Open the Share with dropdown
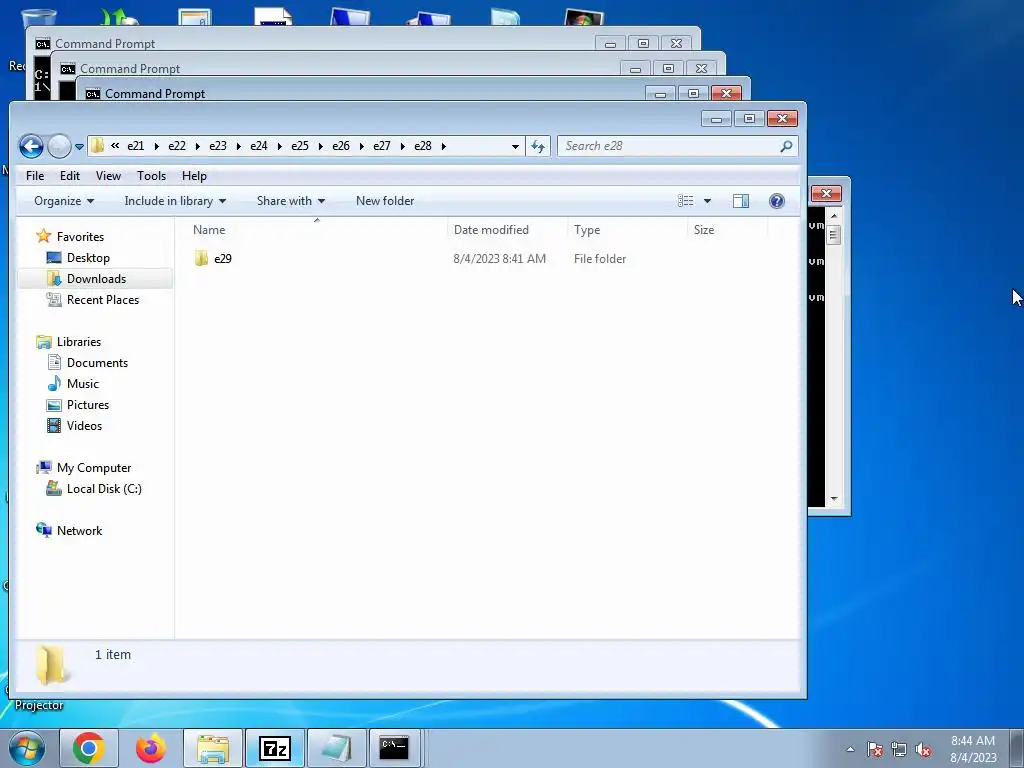1024x768 pixels. click(x=291, y=201)
